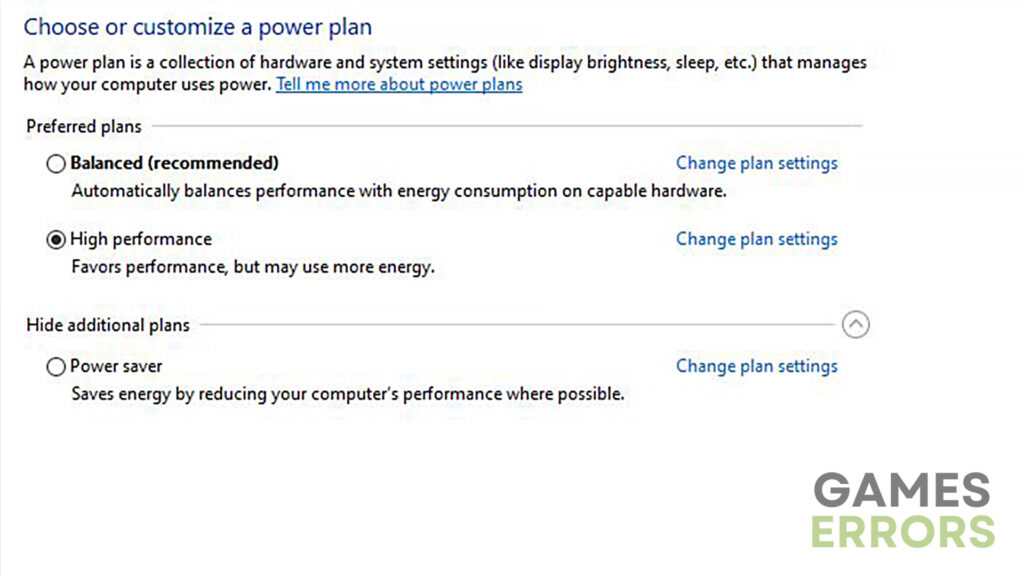Click the Hide additional plans label
Screen dimensions: 1024x576
(108, 325)
